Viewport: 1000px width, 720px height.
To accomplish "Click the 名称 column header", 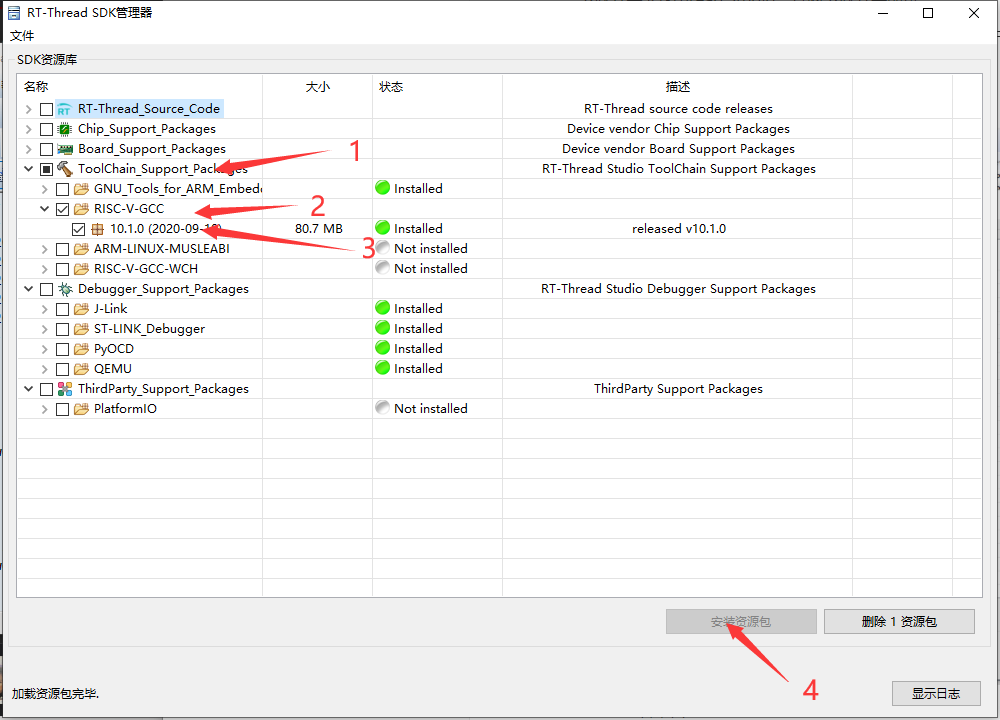I will 36,87.
